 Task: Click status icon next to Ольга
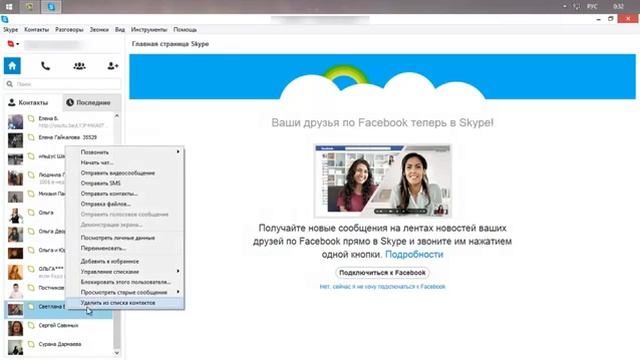pos(31,213)
